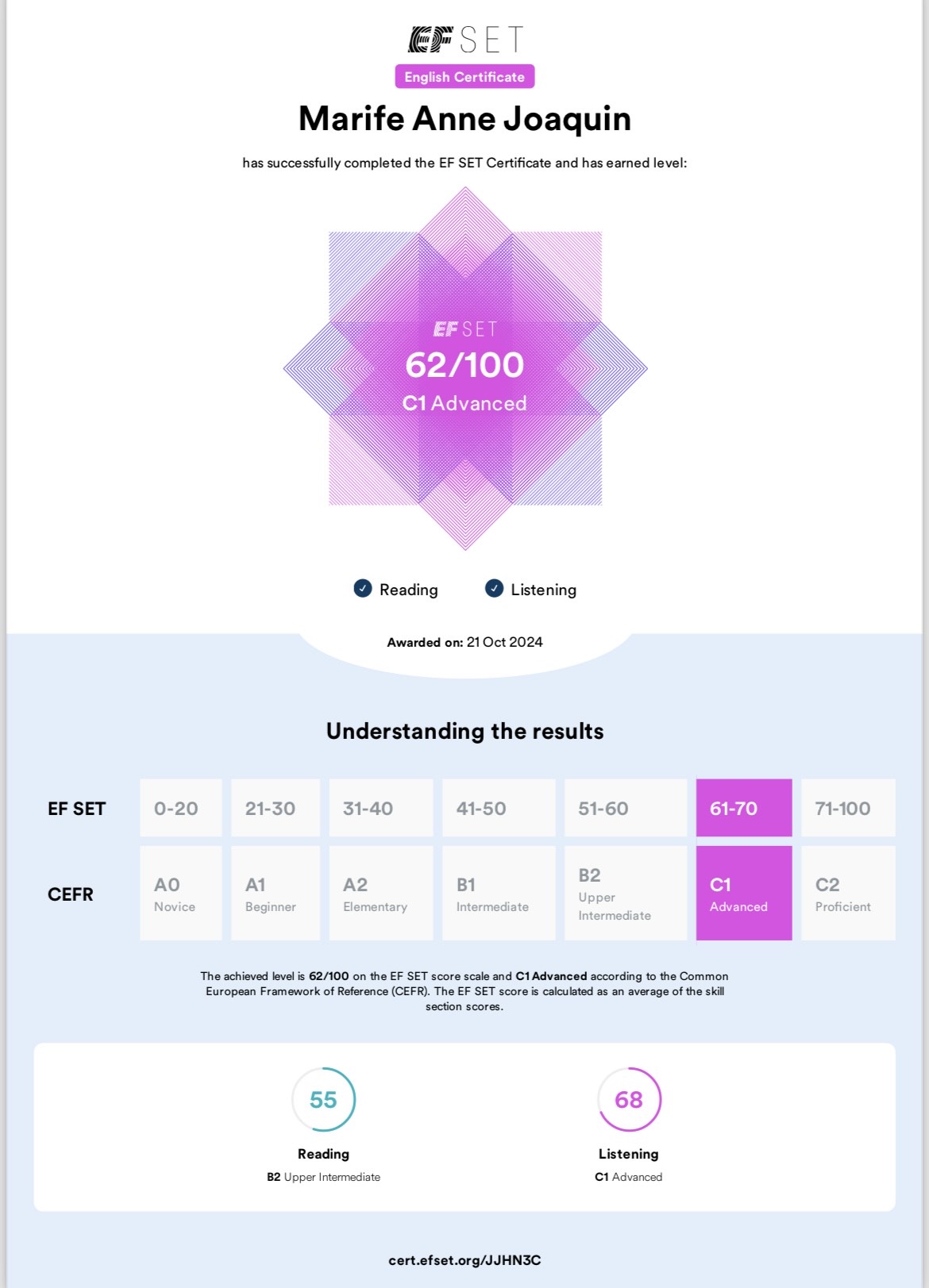Click the C2 Proficient level cell
Viewport: 929px width, 1288px height.
[847, 893]
